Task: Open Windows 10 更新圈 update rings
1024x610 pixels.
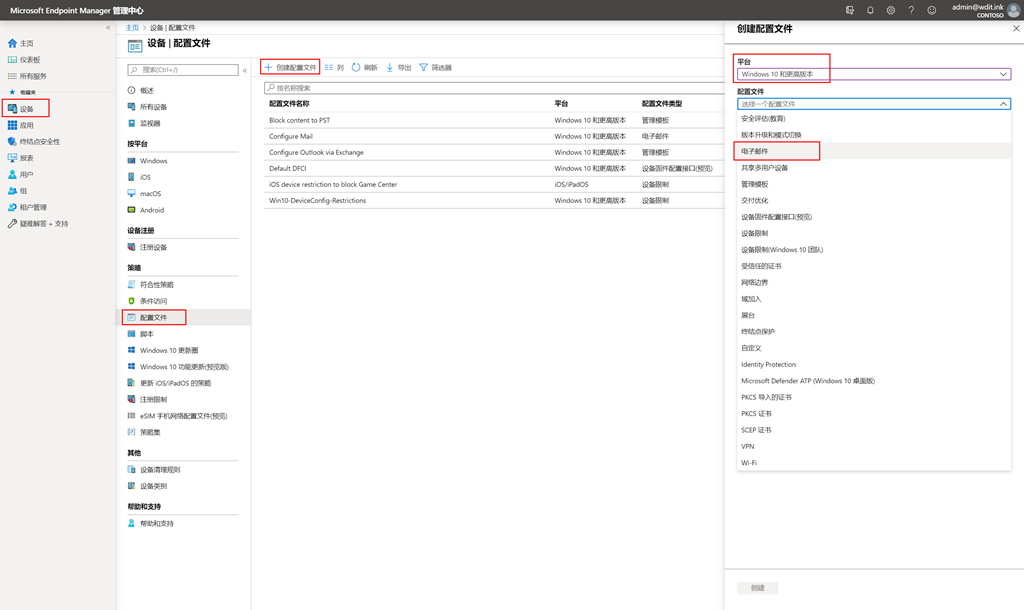Action: (x=168, y=350)
